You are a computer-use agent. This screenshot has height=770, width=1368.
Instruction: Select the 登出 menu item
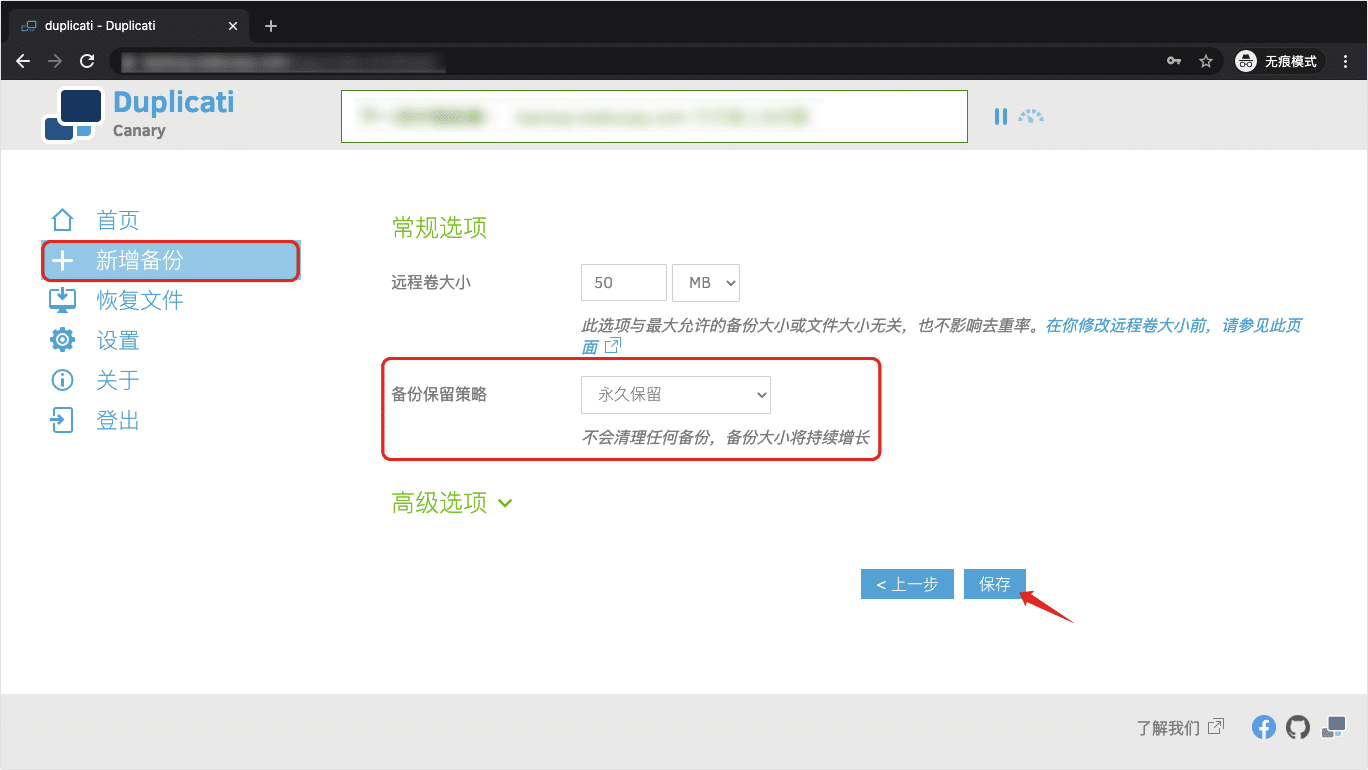point(118,420)
